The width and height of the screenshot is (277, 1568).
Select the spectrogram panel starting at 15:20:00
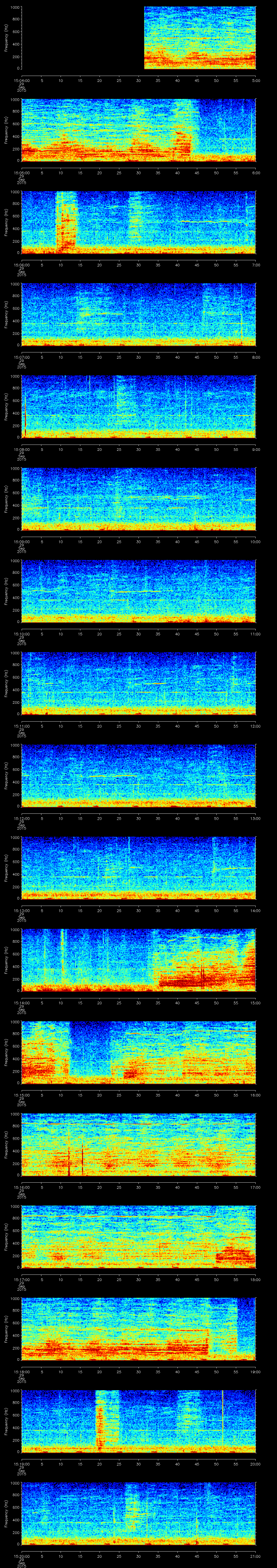139,1513
